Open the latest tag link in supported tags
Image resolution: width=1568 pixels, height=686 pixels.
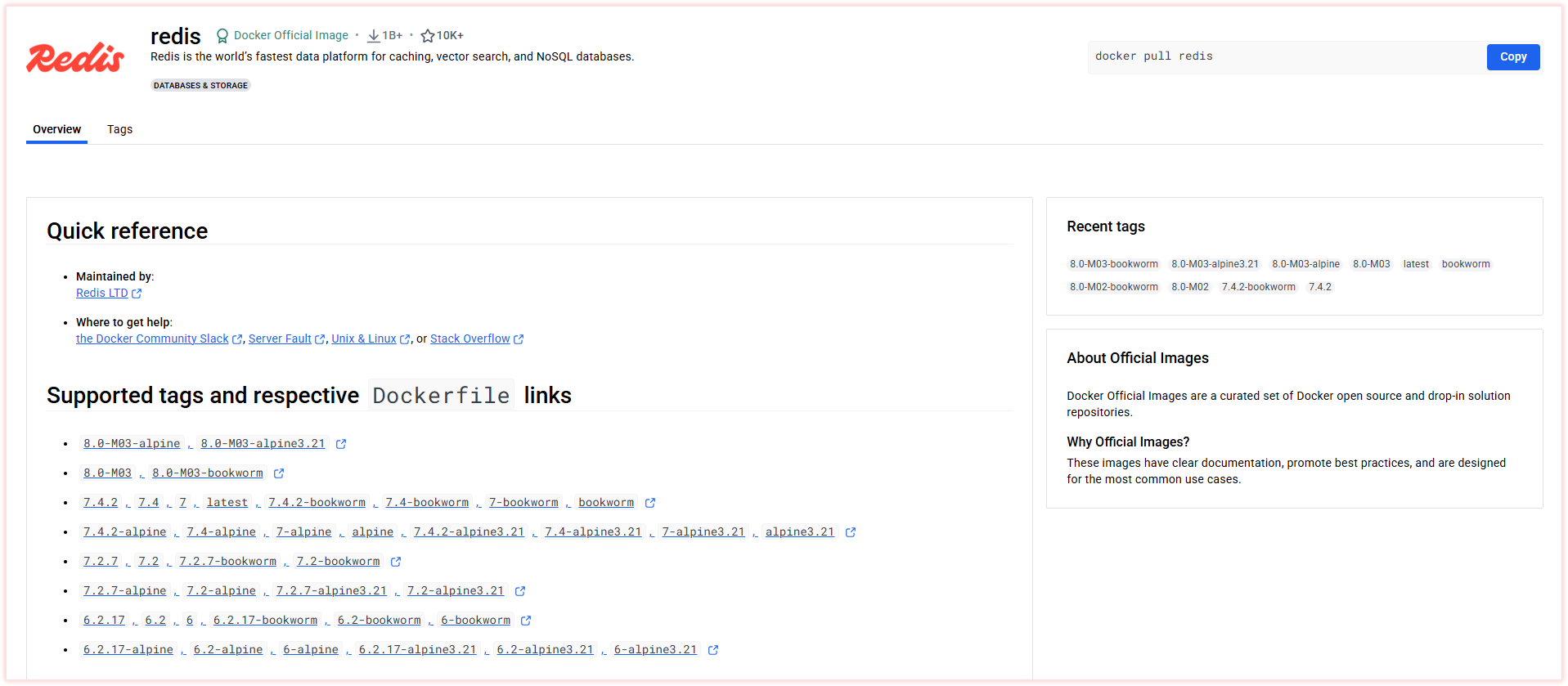[227, 502]
